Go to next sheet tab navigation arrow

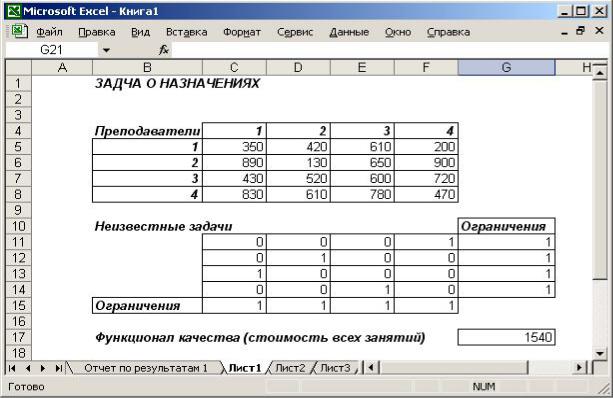click(43, 368)
